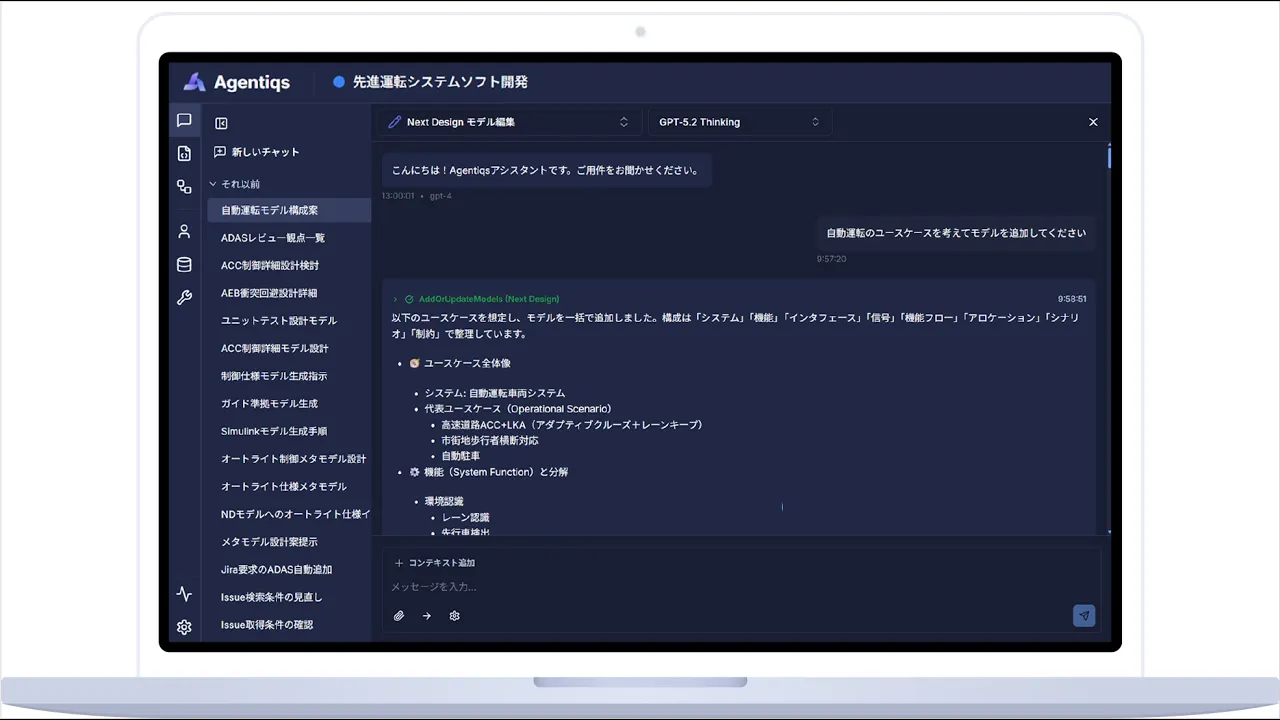The image size is (1280, 720).
Task: Select the メタモデル設計案提示 chat
Action: tap(289, 542)
